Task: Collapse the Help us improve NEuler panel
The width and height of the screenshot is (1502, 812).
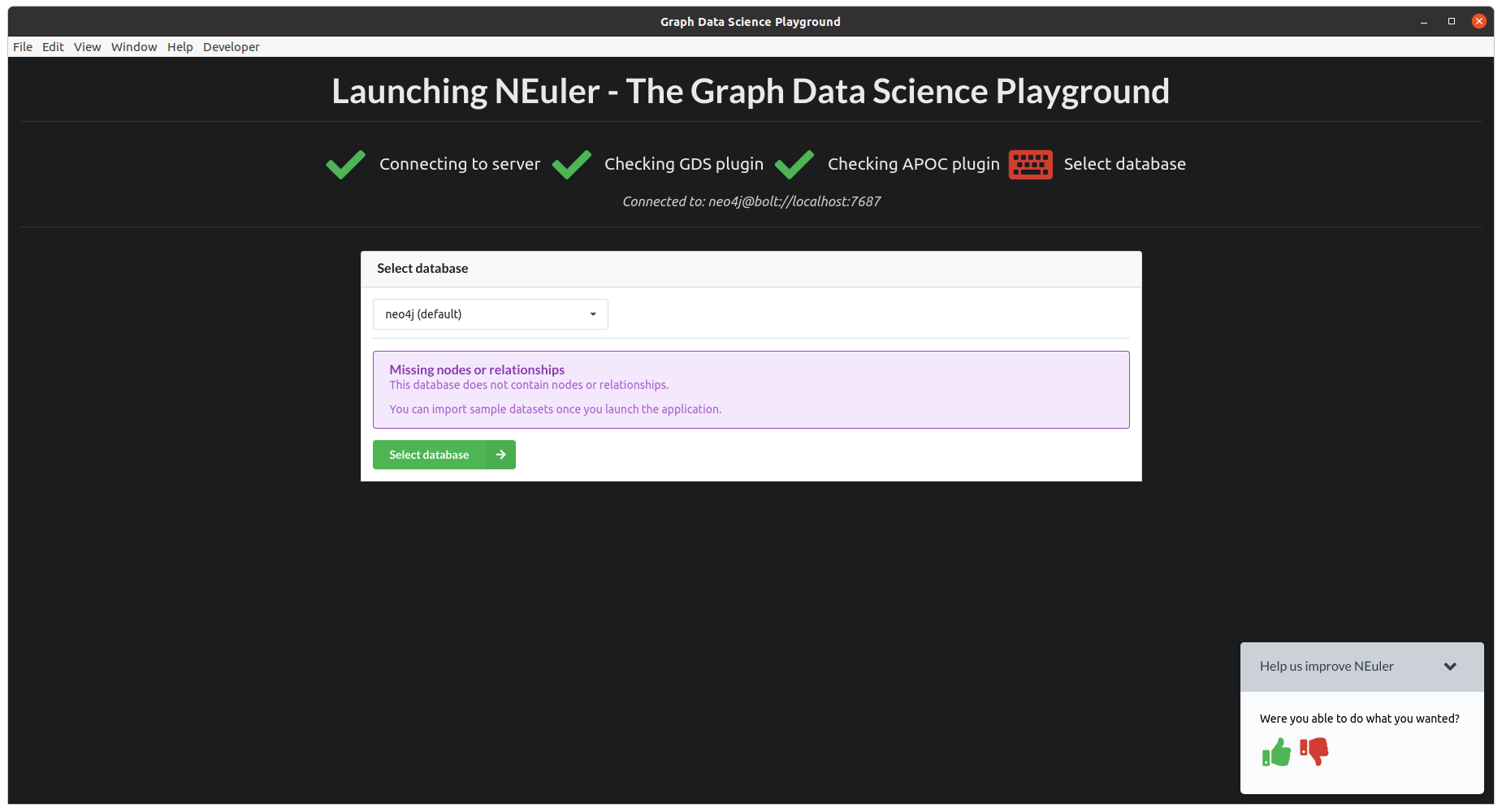Action: tap(1450, 667)
